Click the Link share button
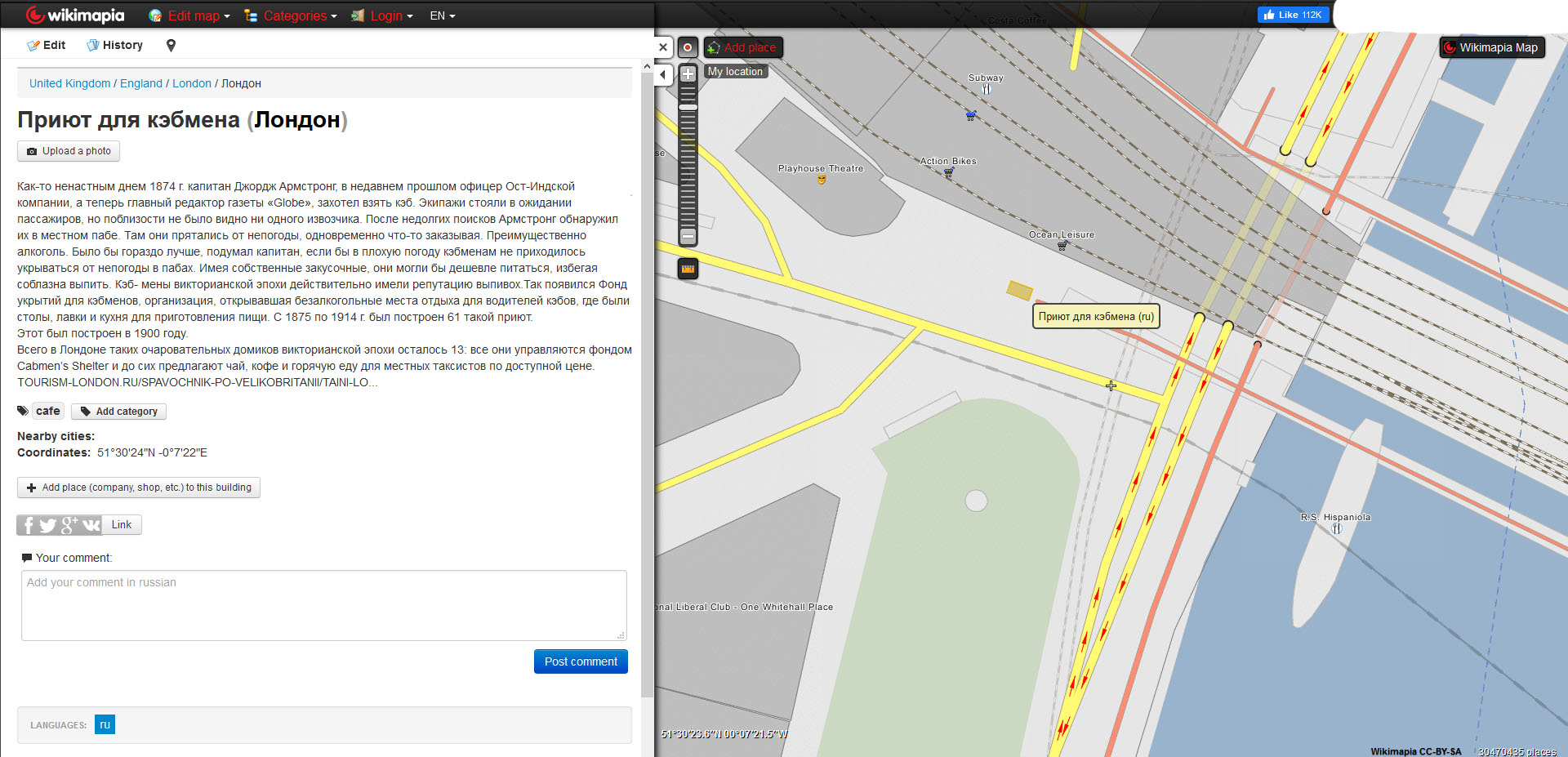1568x757 pixels. click(x=122, y=525)
